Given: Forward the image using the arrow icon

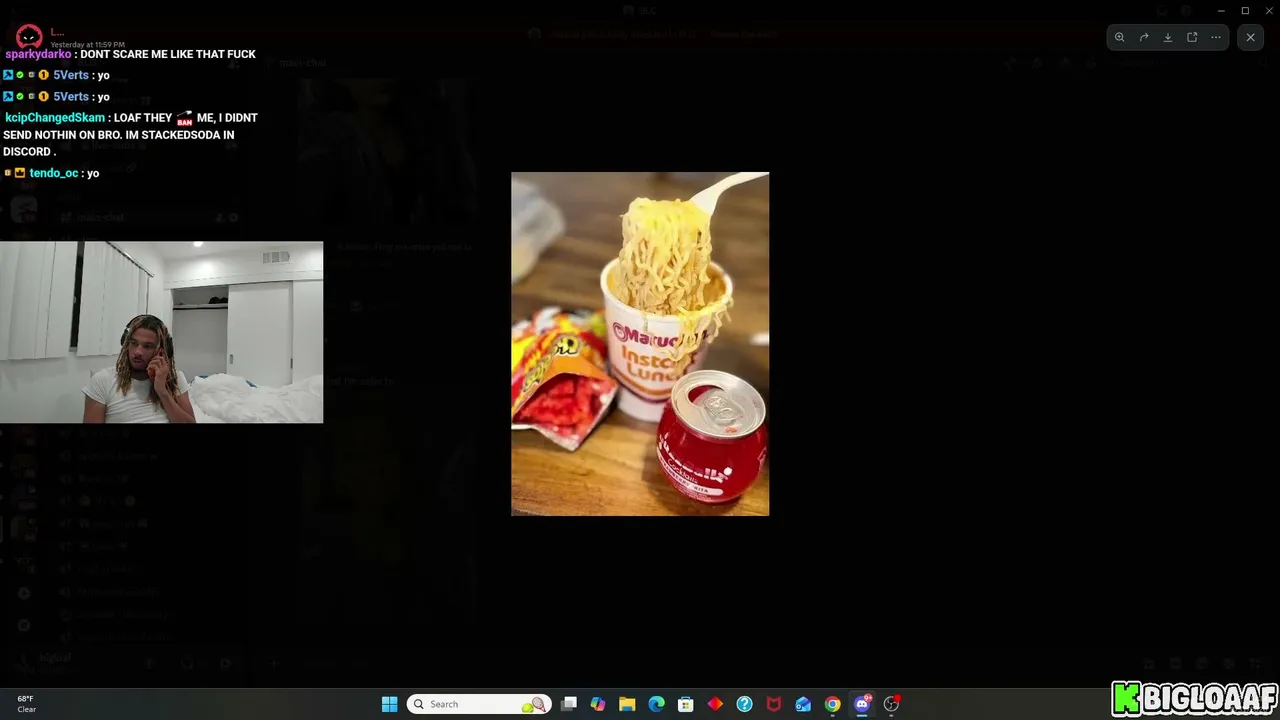Looking at the screenshot, I should [1144, 37].
